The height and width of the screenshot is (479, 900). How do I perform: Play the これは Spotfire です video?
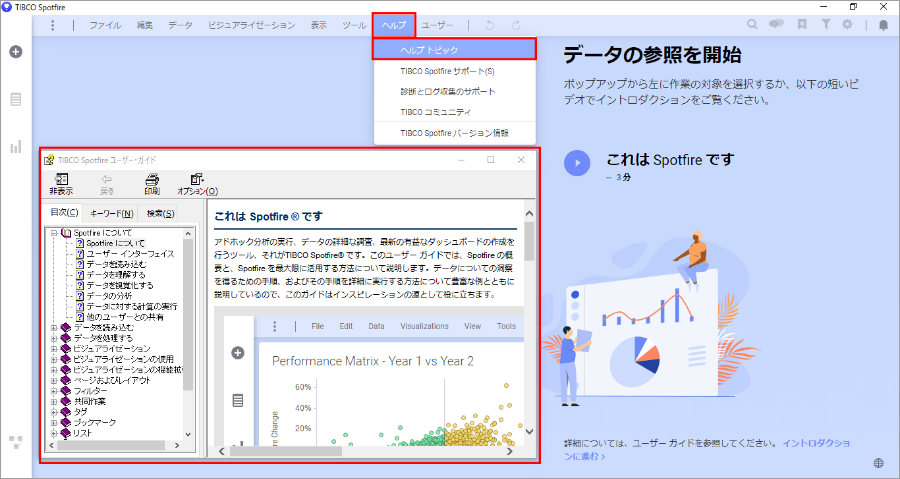coord(577,163)
